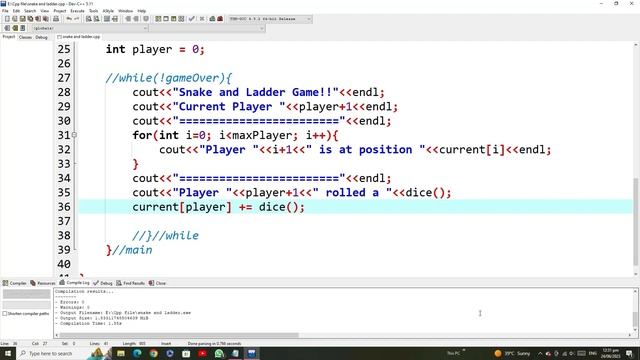Open the weather widget showing Sunny
The height and width of the screenshot is (360, 640).
(x=512, y=353)
